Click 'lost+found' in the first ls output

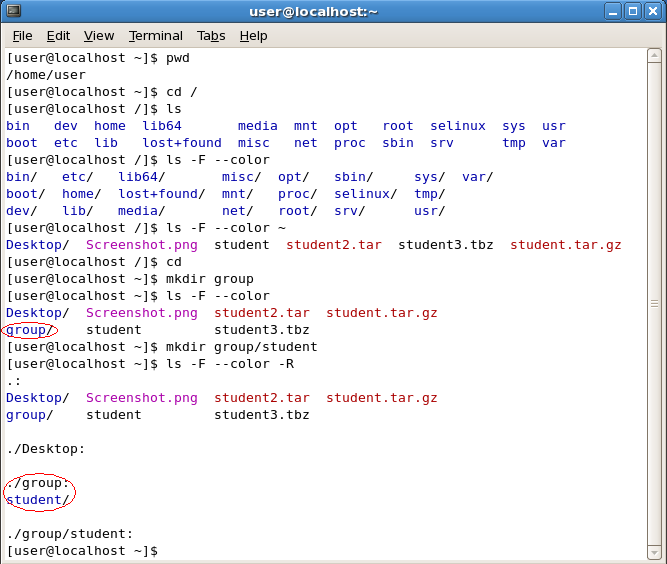tap(182, 143)
